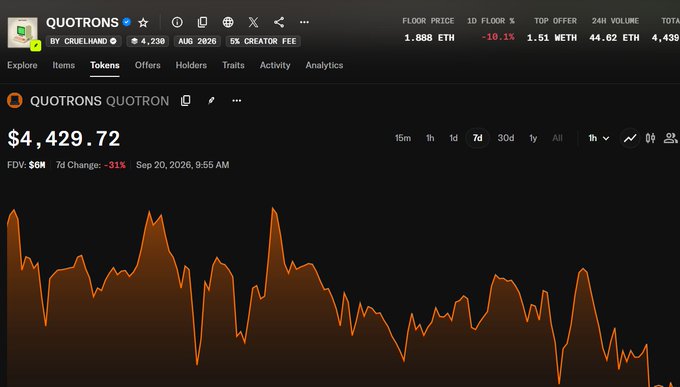Open the collection info circle icon
Viewport: 680px width, 387px height.
(x=177, y=22)
